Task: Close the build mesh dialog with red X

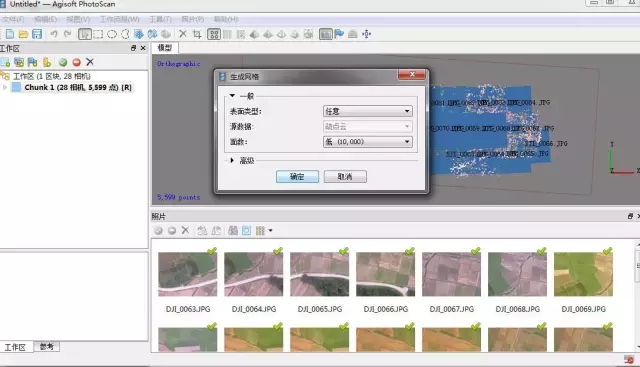Action: pyautogui.click(x=411, y=75)
